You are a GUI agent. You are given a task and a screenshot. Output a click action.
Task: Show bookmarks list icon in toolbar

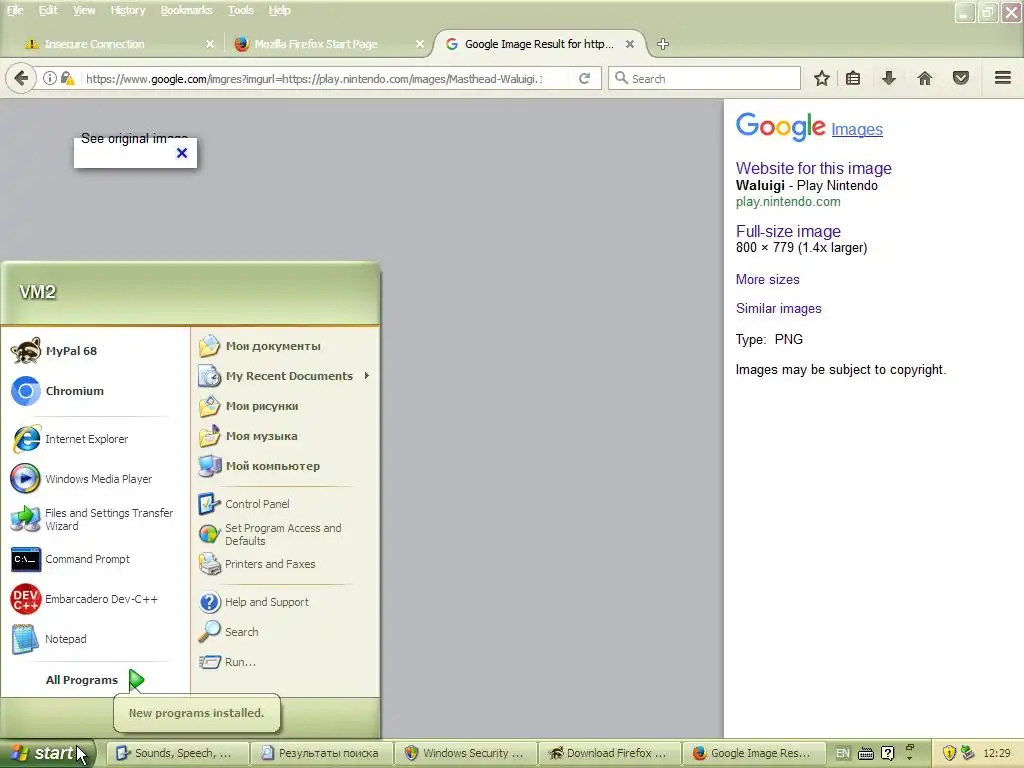853,78
